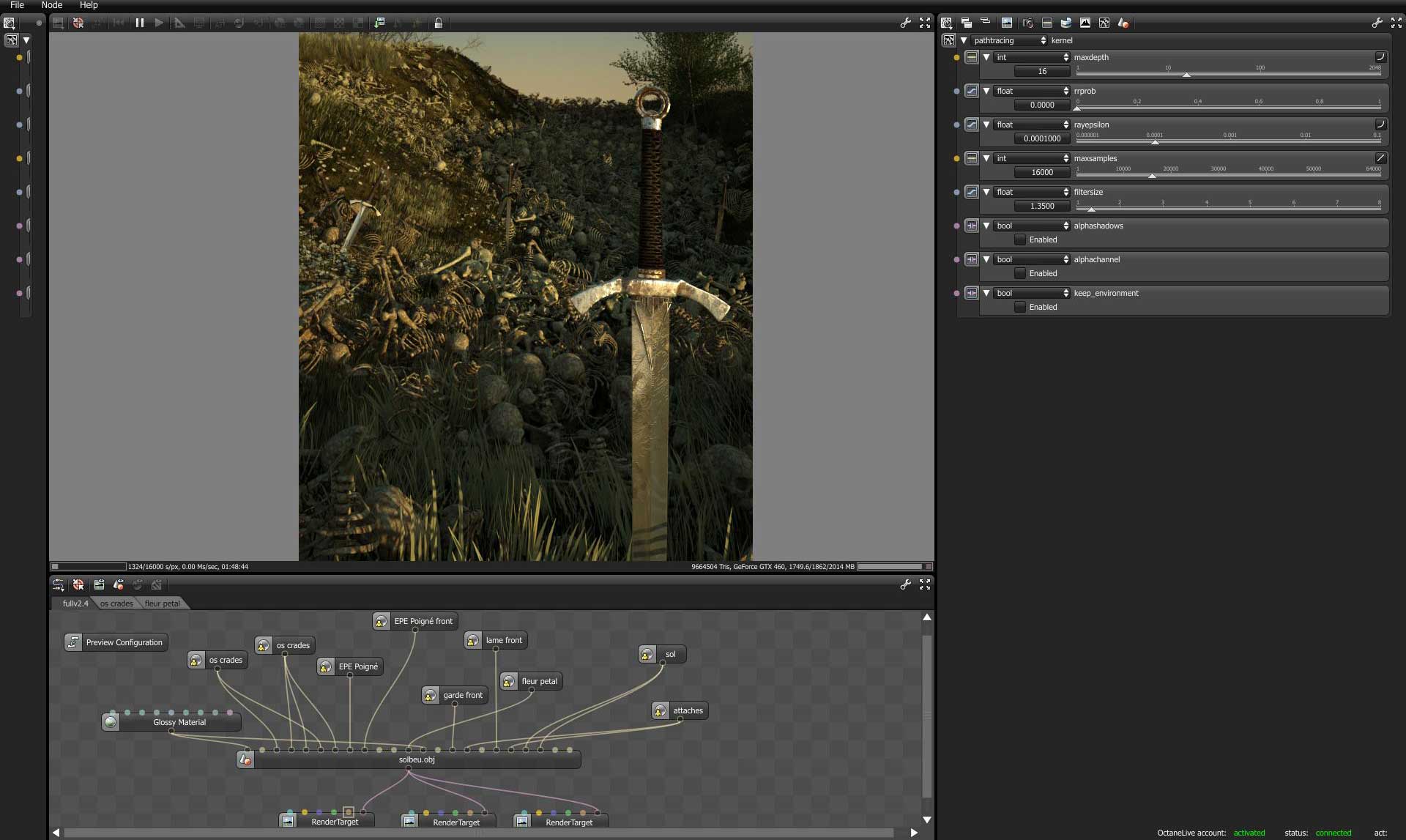Click the lock icon in the viewport toolbar
The height and width of the screenshot is (840, 1406).
(438, 23)
